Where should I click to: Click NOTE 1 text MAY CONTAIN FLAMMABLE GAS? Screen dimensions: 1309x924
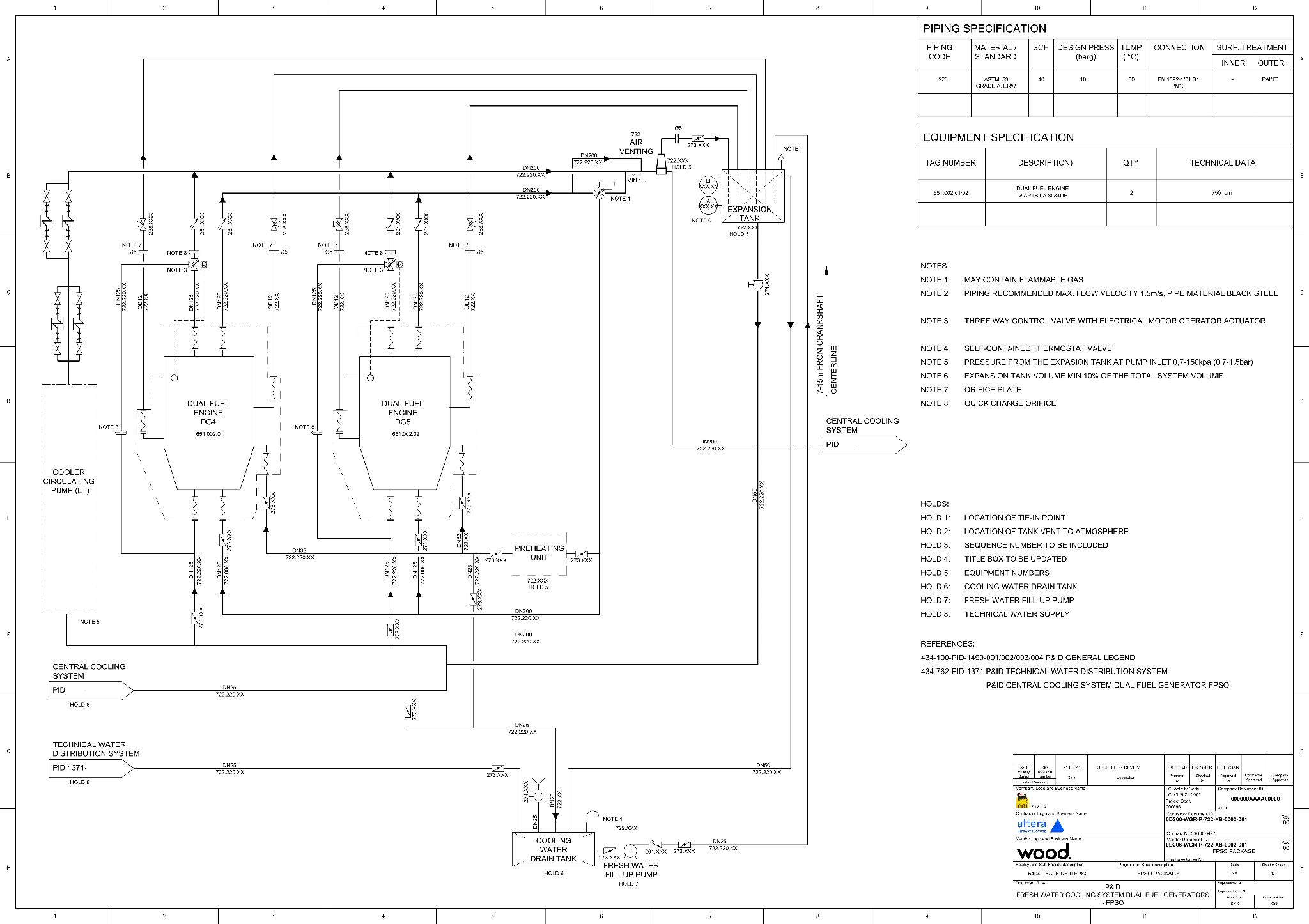[1023, 280]
